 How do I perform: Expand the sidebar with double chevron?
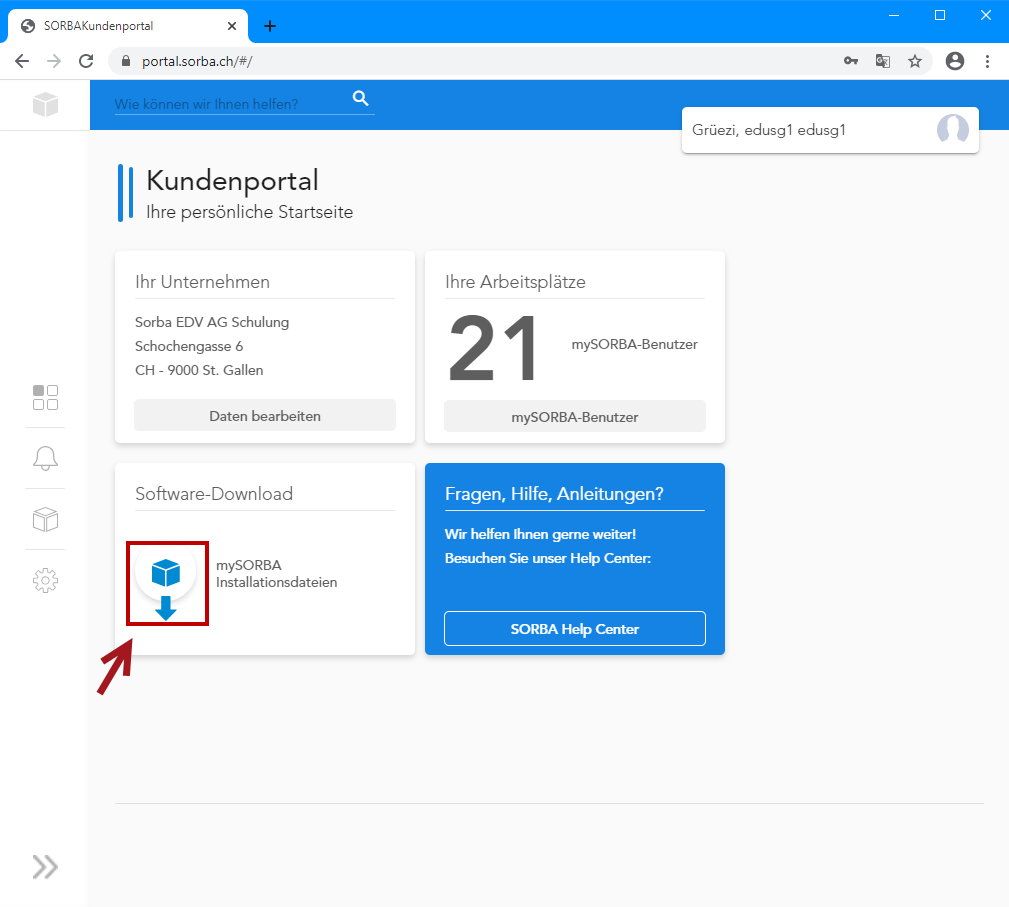(x=45, y=866)
